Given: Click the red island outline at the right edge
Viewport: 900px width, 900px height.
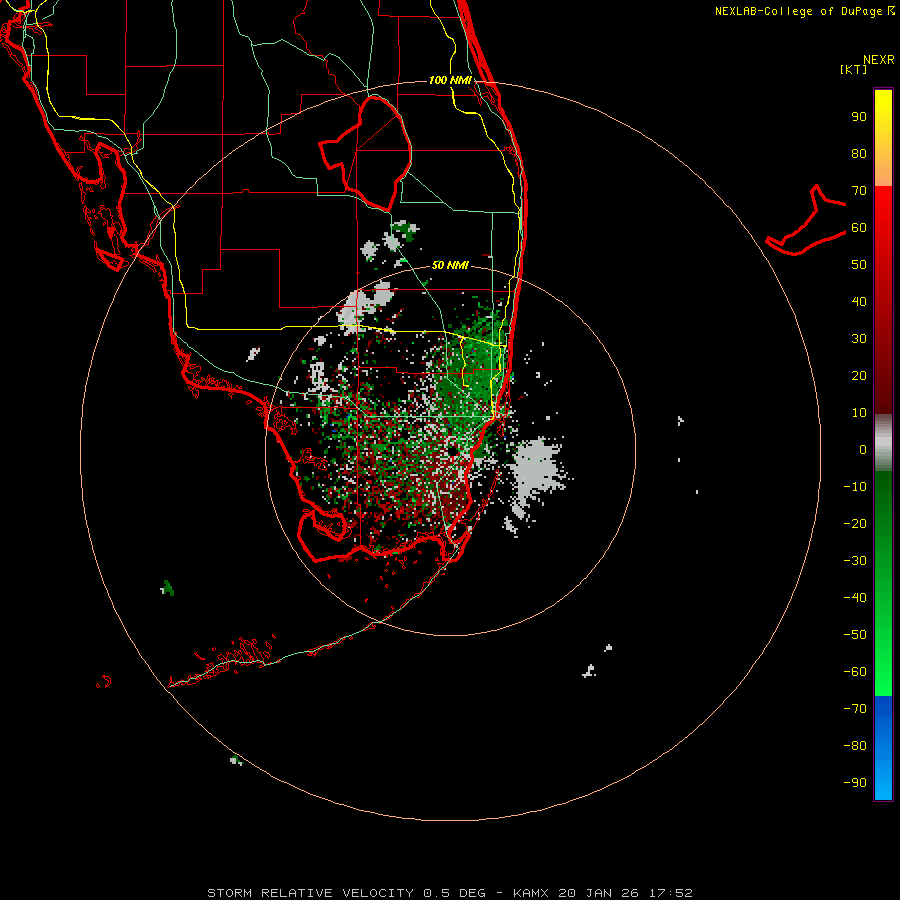Looking at the screenshot, I should (806, 221).
